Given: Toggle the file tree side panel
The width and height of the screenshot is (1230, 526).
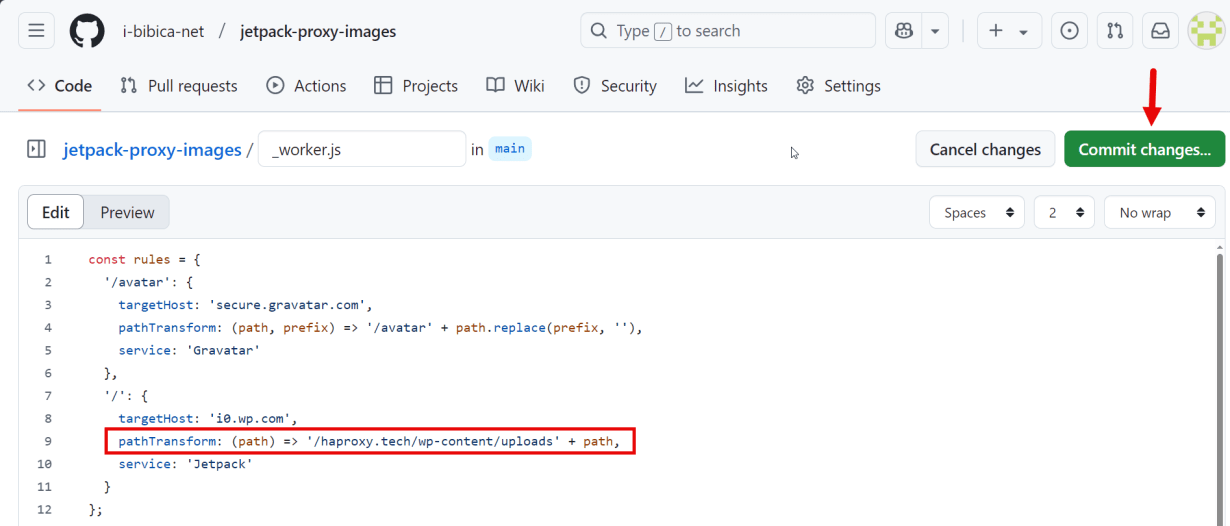Looking at the screenshot, I should point(36,149).
